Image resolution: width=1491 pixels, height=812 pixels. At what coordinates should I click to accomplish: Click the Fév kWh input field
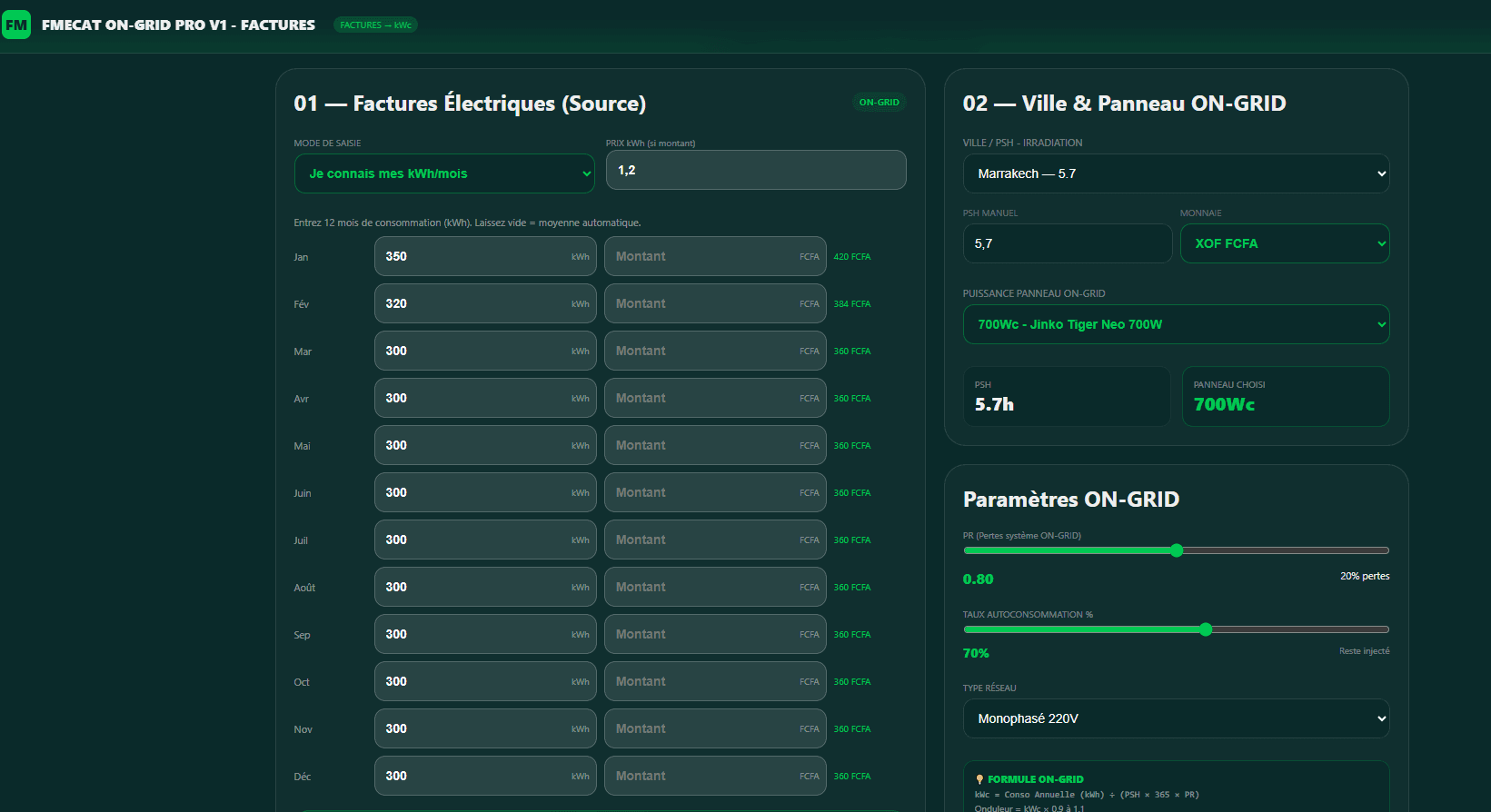click(x=485, y=303)
